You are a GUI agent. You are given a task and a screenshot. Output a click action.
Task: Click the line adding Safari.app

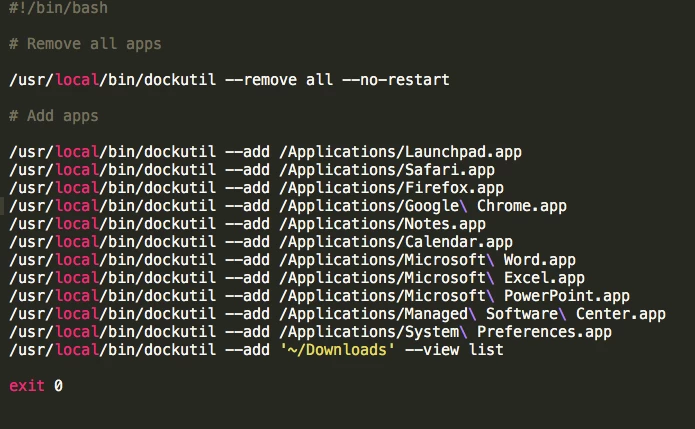(252, 170)
